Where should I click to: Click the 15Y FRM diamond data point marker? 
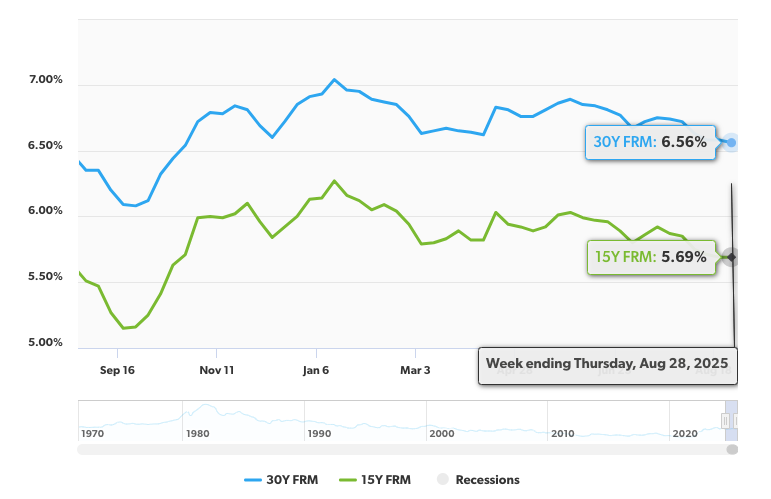tap(732, 257)
